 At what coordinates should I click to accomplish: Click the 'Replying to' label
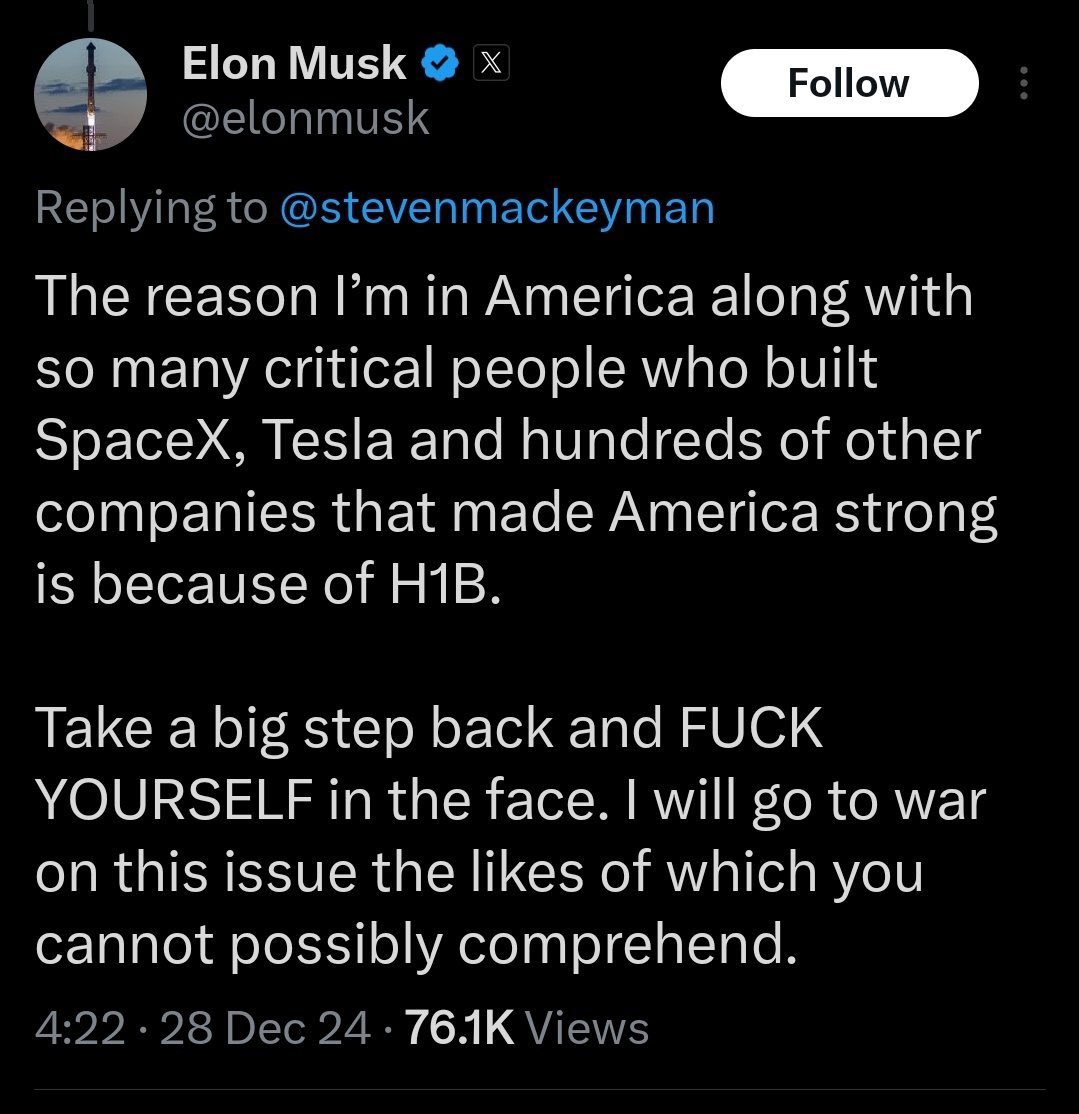click(152, 208)
